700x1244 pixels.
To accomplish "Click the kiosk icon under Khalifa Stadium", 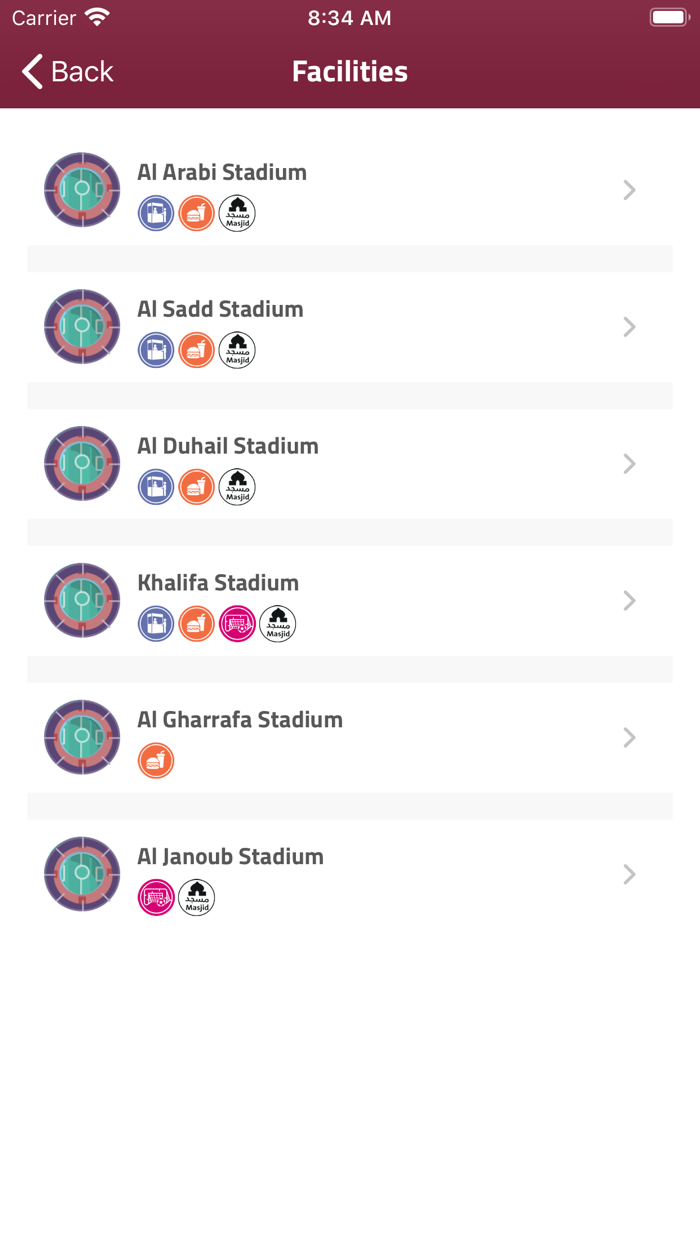I will (156, 623).
